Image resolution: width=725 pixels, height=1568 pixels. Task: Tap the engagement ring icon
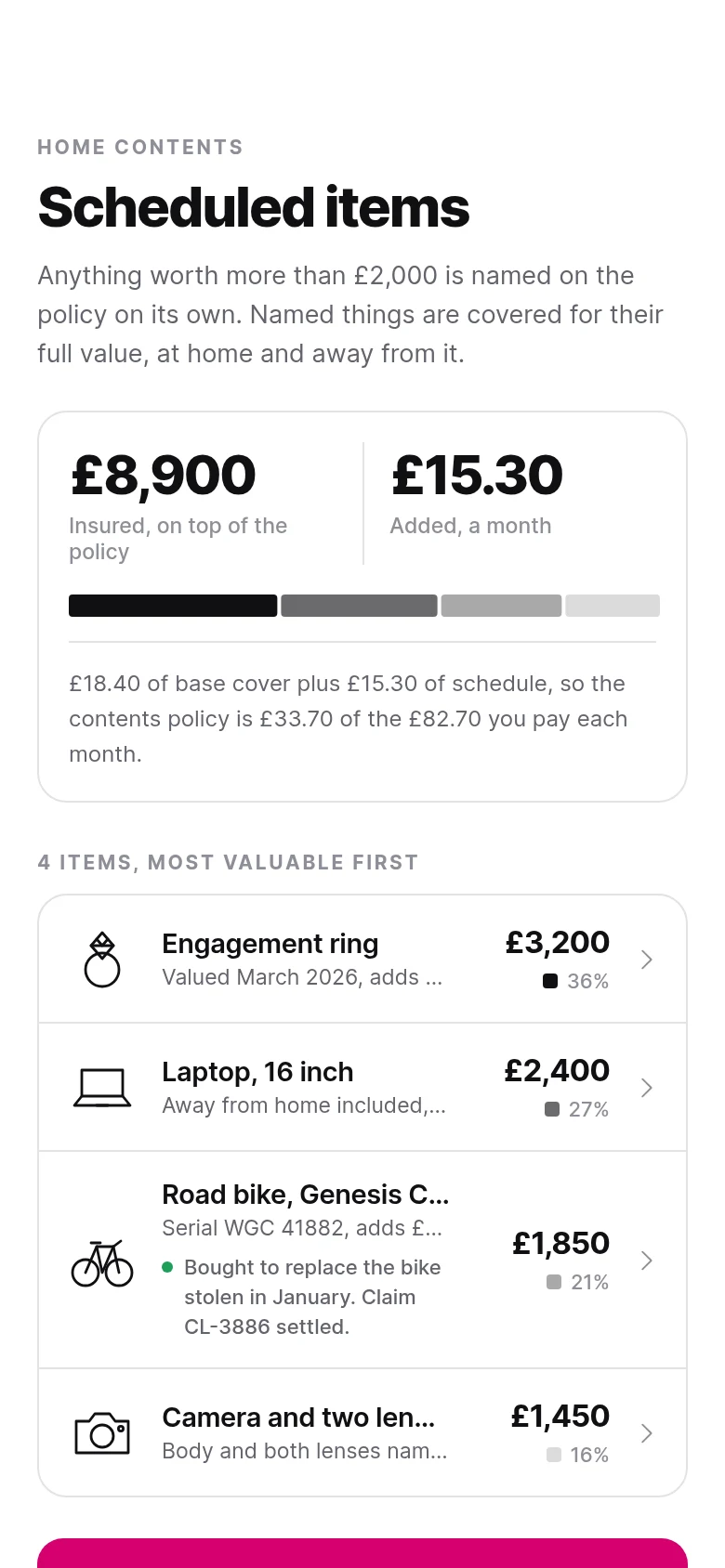102,960
